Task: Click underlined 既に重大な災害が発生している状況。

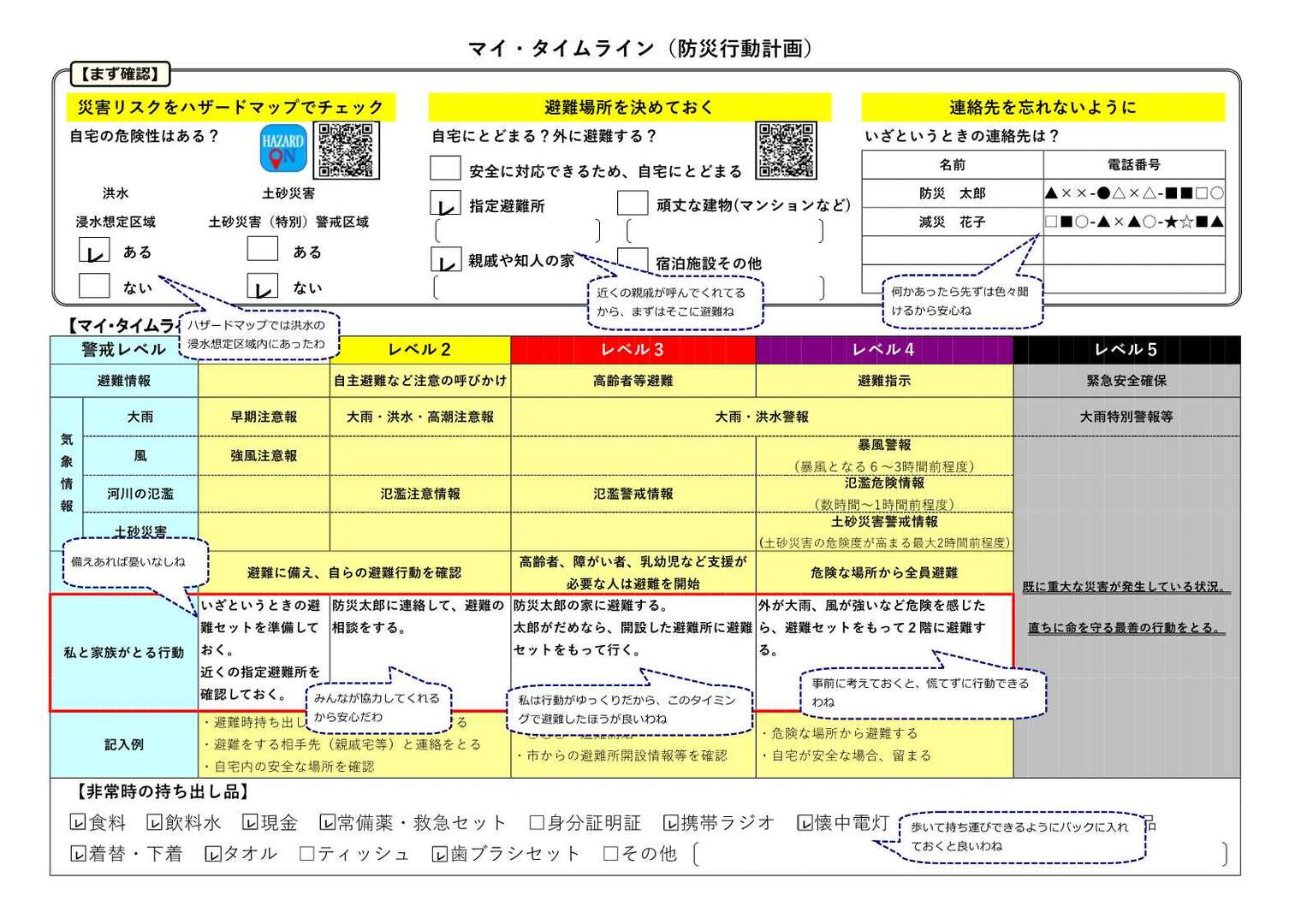Action: (1126, 587)
